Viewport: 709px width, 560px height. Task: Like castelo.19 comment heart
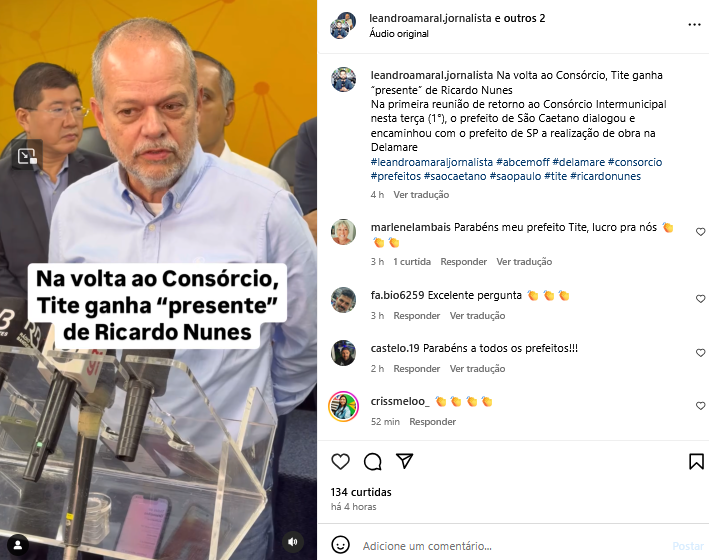coord(700,352)
